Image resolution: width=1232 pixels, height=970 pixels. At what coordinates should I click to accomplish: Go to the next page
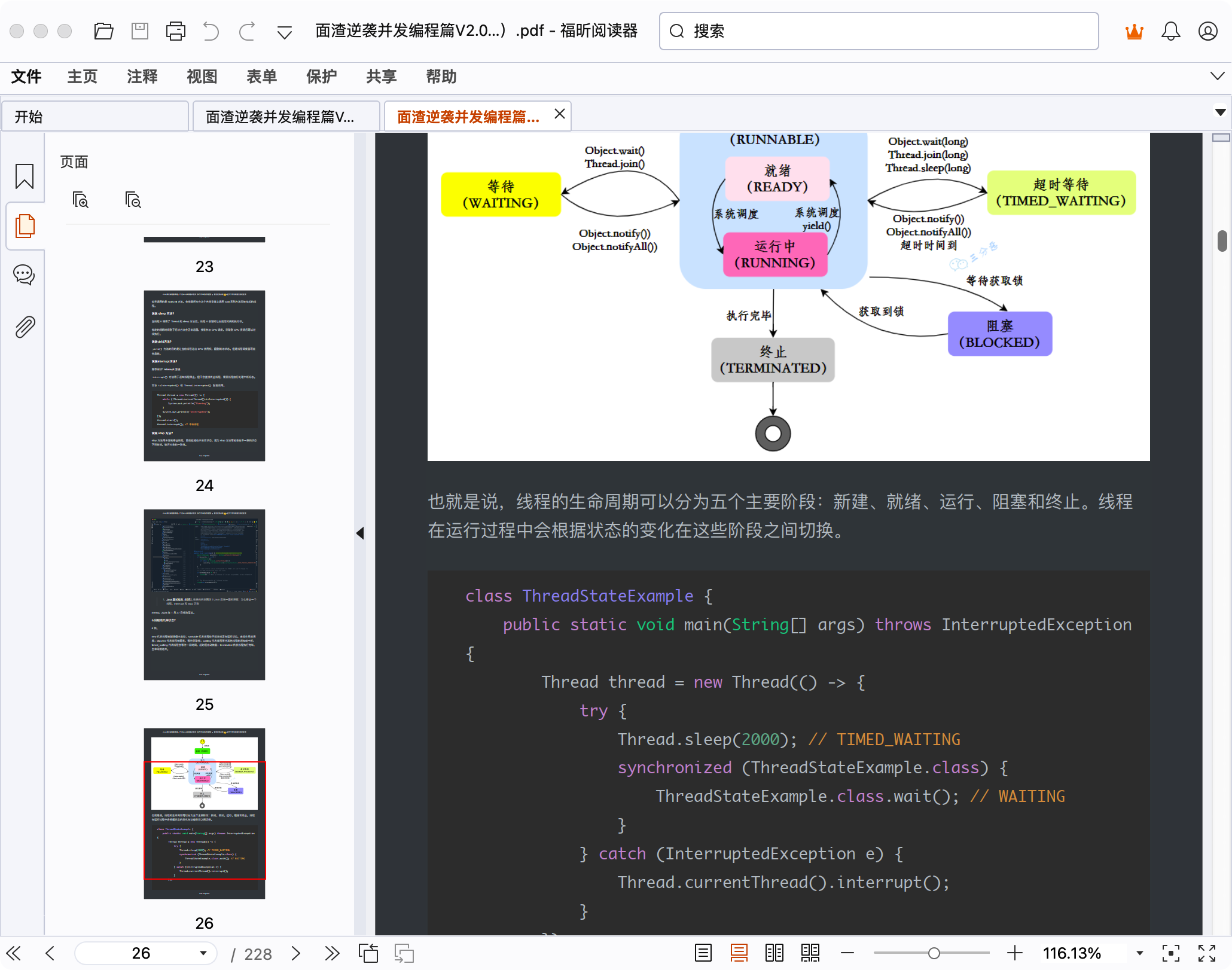[295, 953]
